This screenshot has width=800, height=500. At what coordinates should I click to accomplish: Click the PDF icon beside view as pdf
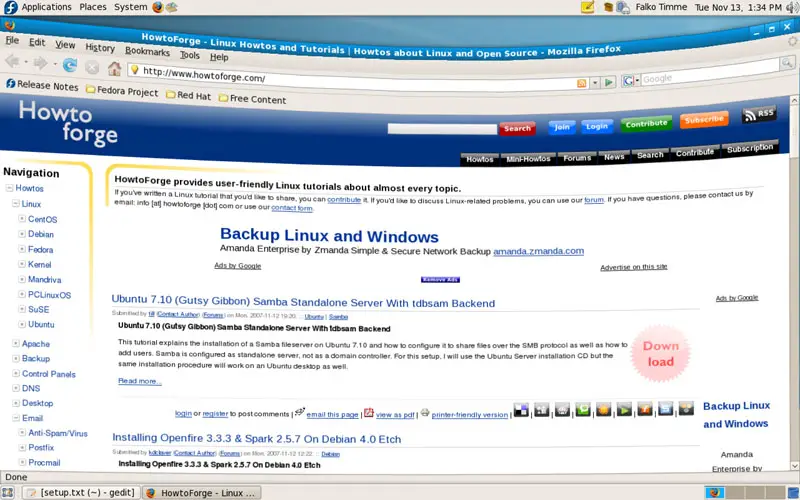(x=369, y=412)
